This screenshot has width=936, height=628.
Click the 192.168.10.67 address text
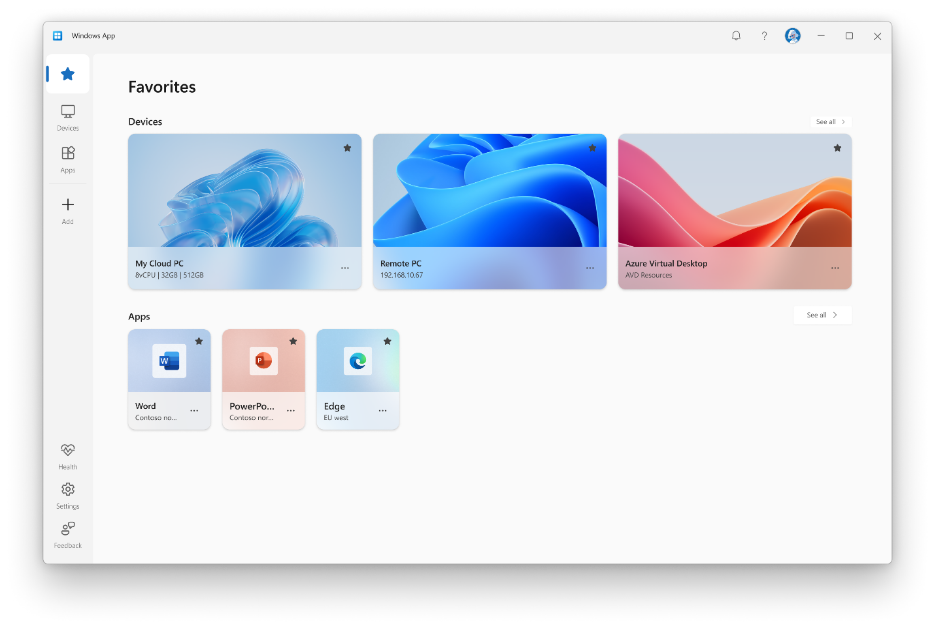[402, 275]
